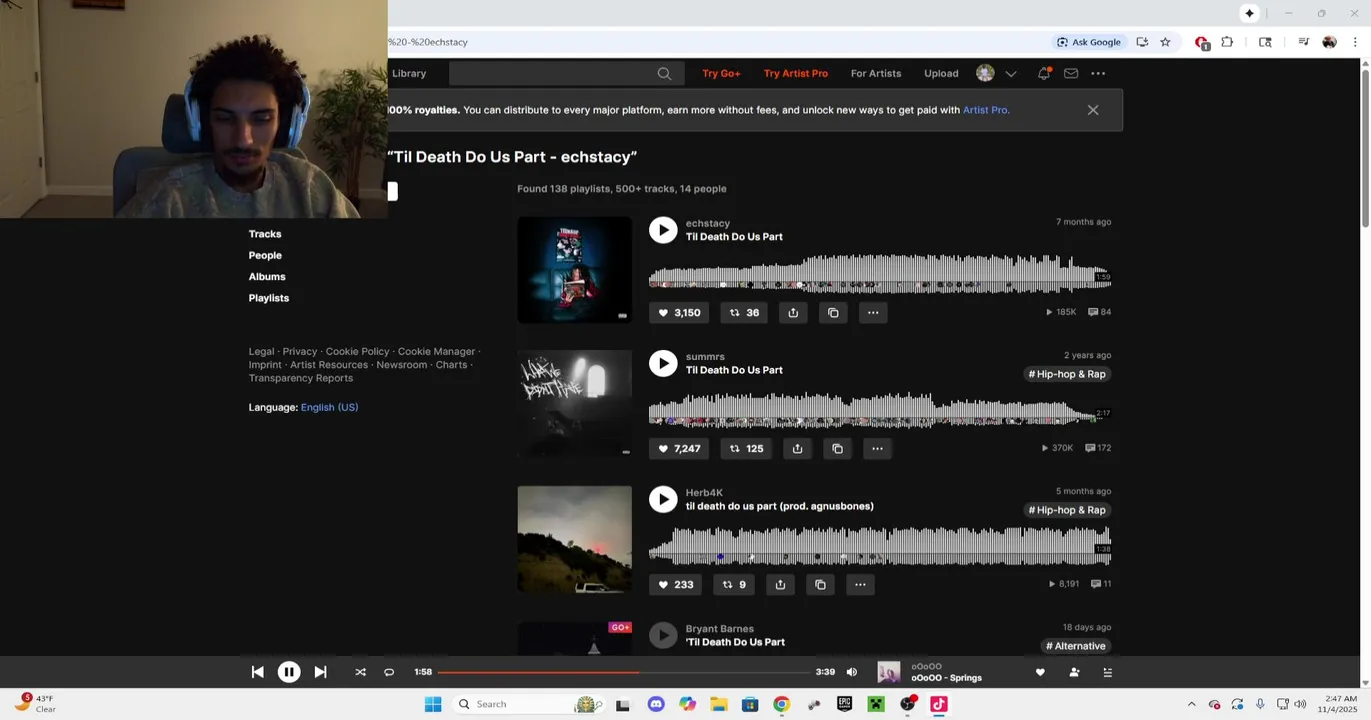Viewport: 1371px width, 720px height.
Task: Repost summrs track showing 125 reposts
Action: [746, 449]
